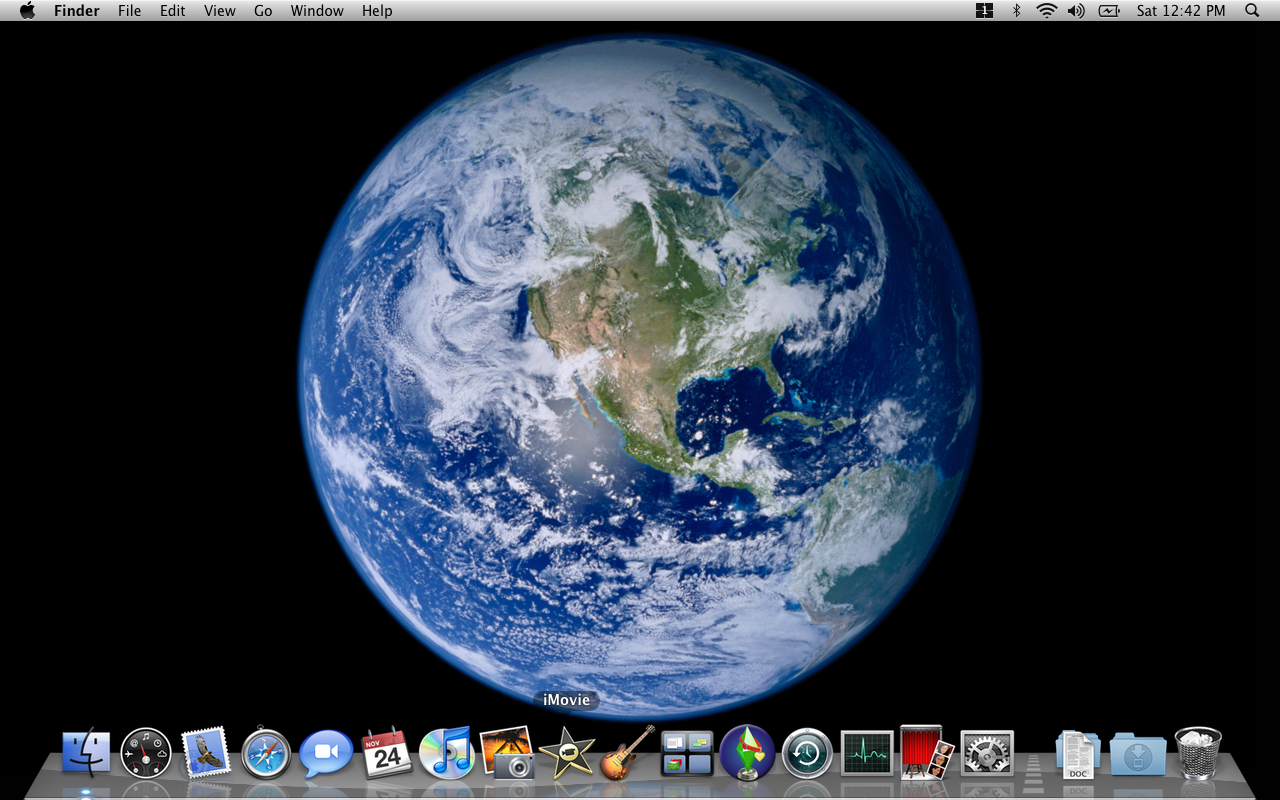Viewport: 1280px width, 800px height.
Task: Launch The Sims green plumbob icon
Action: [x=747, y=753]
